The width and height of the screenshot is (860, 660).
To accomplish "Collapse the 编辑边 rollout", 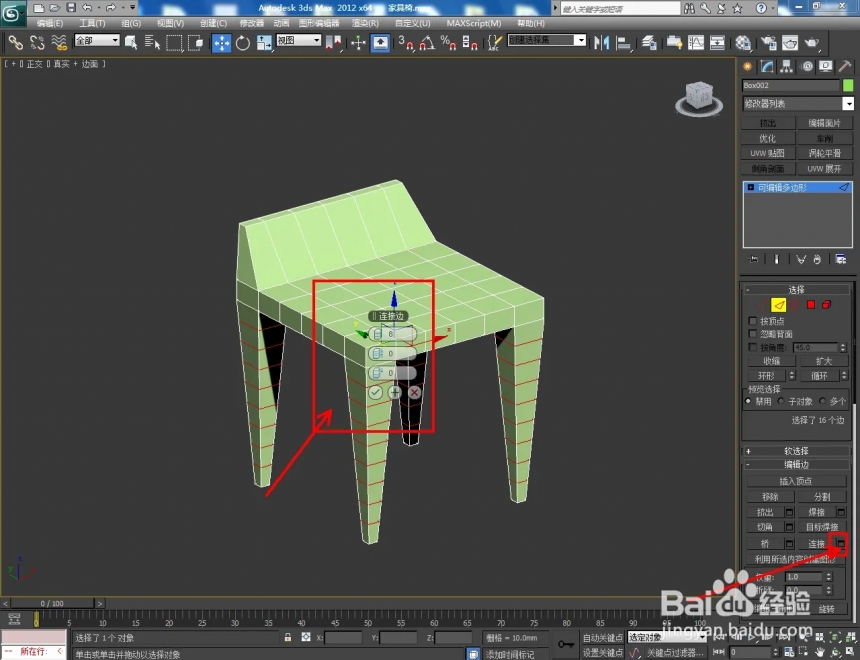I will point(796,465).
